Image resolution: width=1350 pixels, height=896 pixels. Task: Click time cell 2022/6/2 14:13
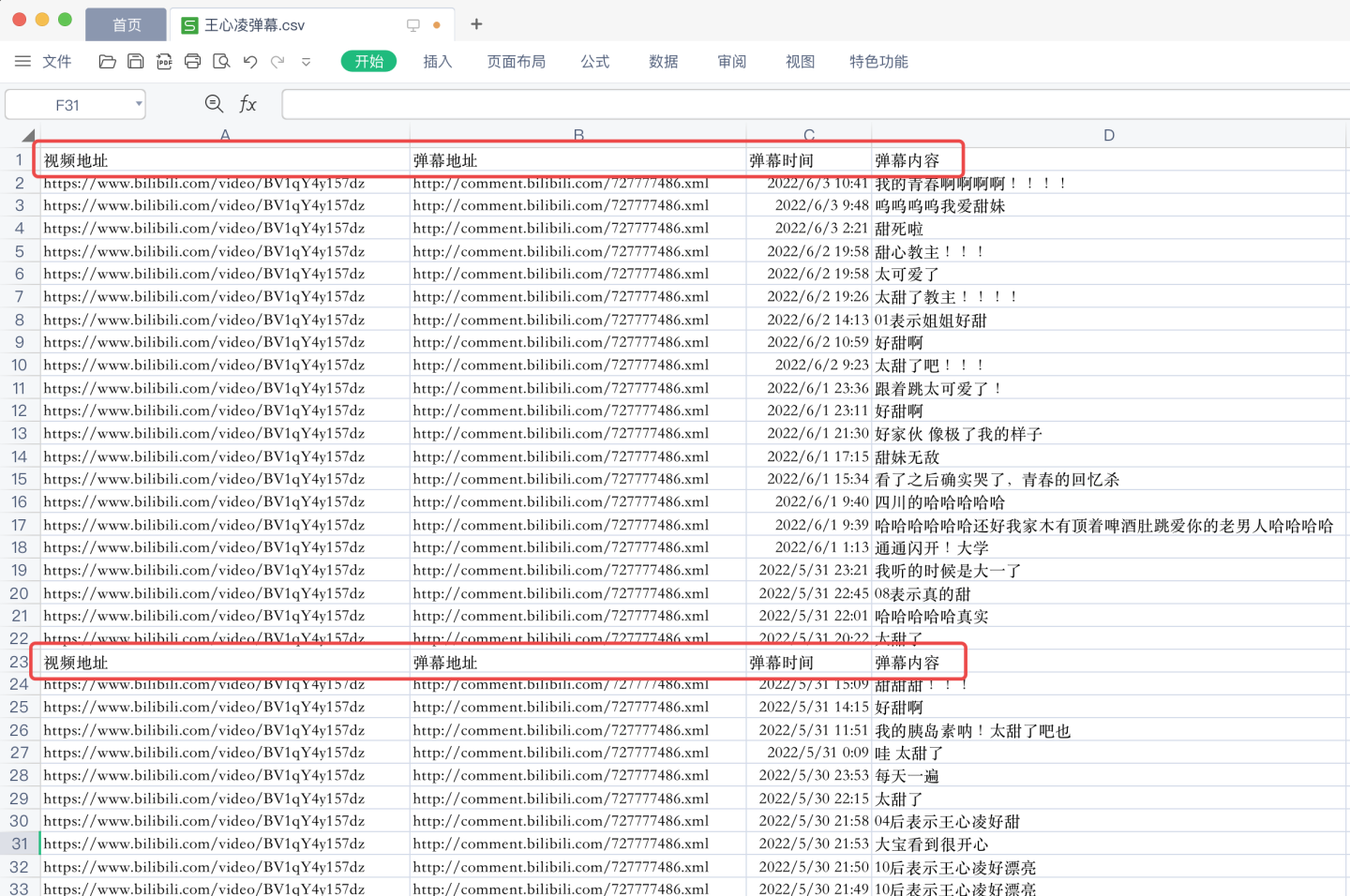pos(809,320)
